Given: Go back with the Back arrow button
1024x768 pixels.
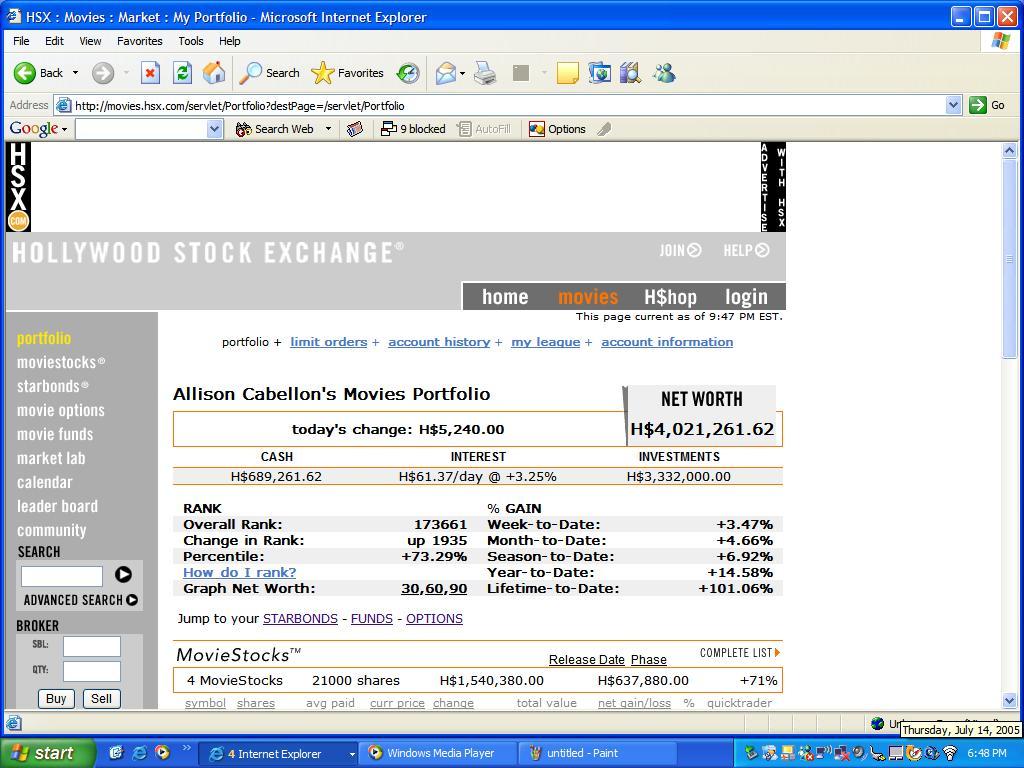Looking at the screenshot, I should point(39,73).
